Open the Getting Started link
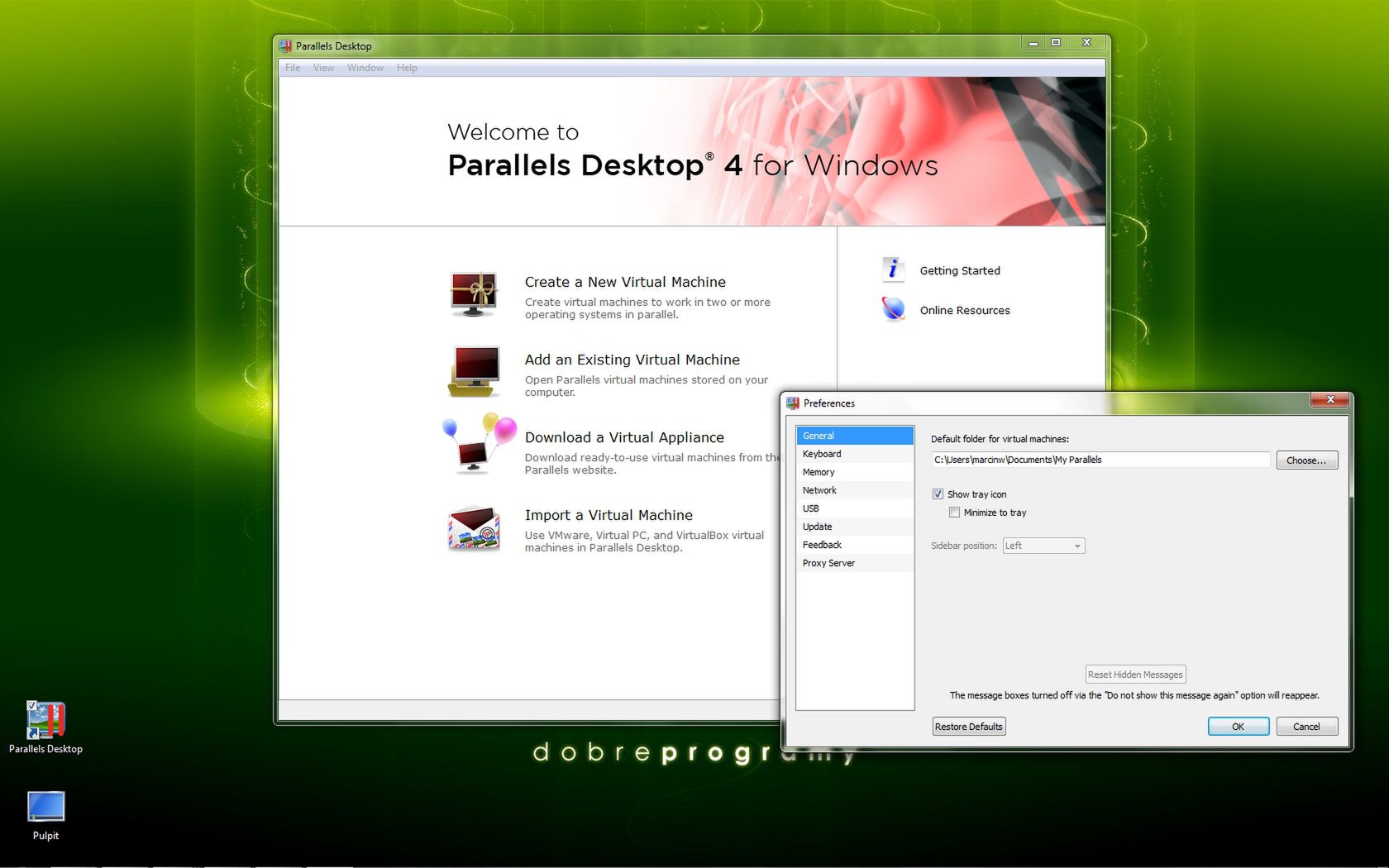The height and width of the screenshot is (868, 1389). coord(960,270)
